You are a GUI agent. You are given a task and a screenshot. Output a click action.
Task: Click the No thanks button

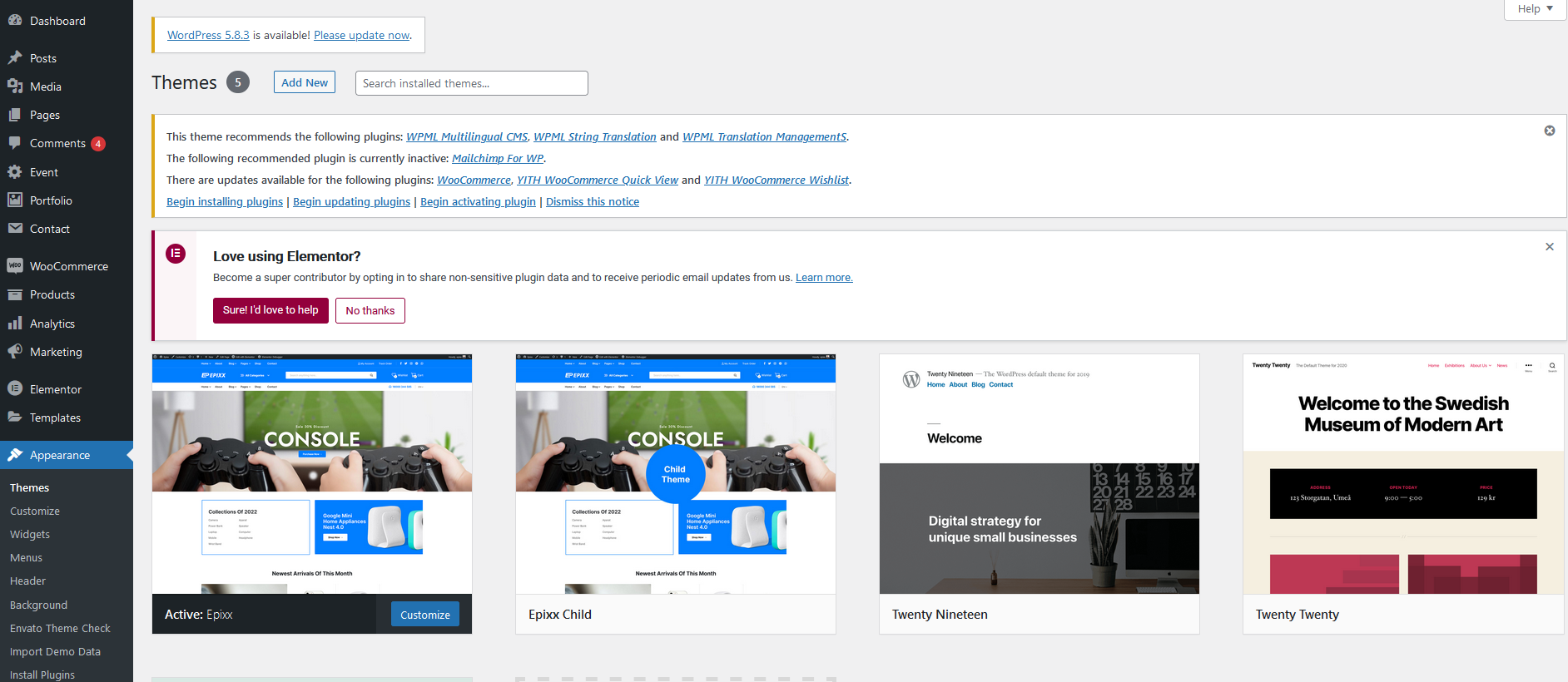(370, 311)
